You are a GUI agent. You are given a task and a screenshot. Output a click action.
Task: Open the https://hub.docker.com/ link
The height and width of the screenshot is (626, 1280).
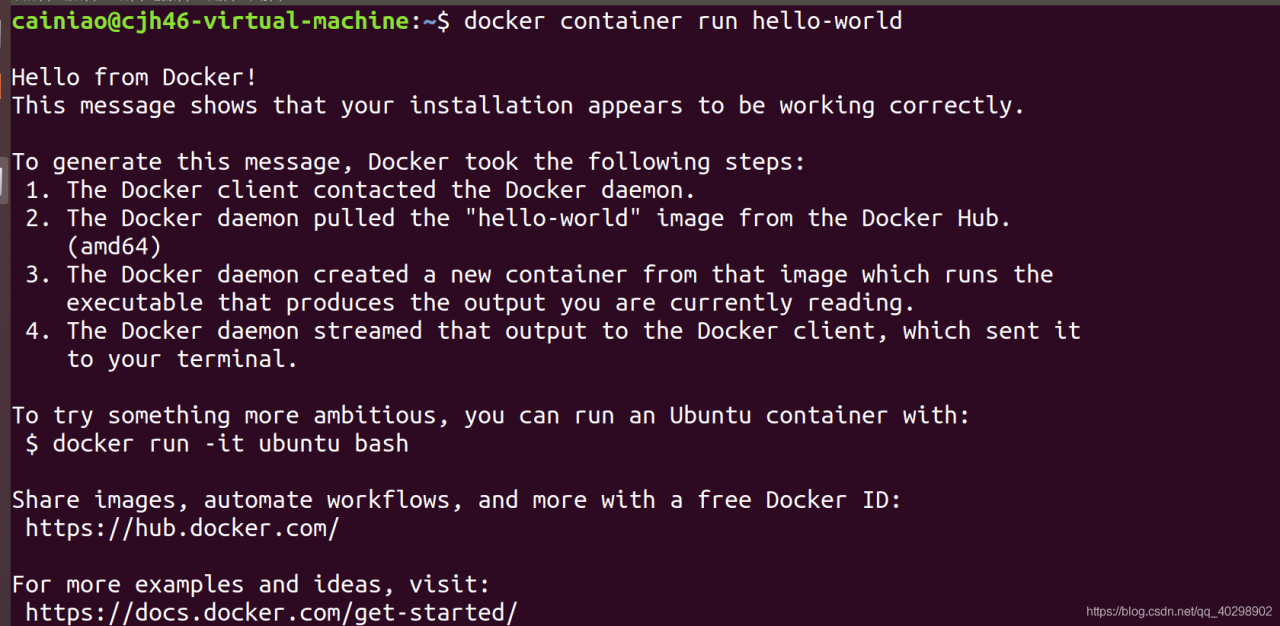tap(182, 528)
